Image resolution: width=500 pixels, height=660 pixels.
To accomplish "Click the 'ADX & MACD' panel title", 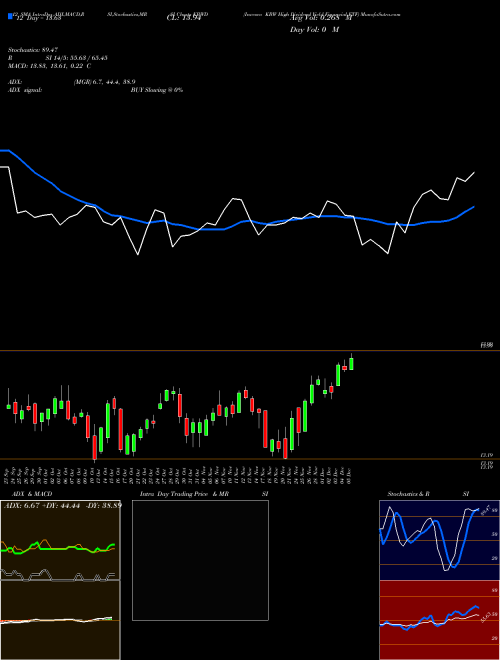I will (32, 494).
